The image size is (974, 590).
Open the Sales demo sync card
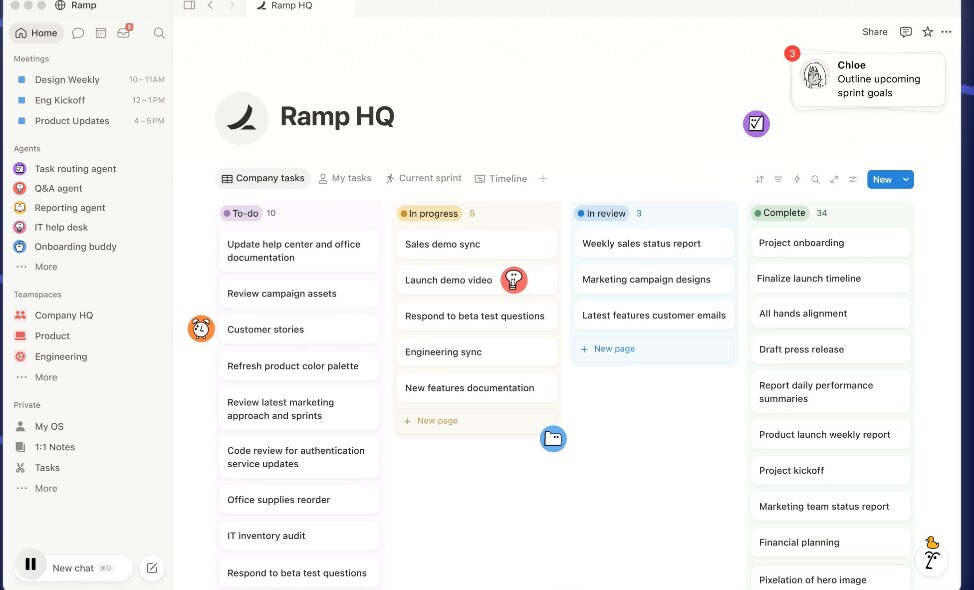(476, 245)
